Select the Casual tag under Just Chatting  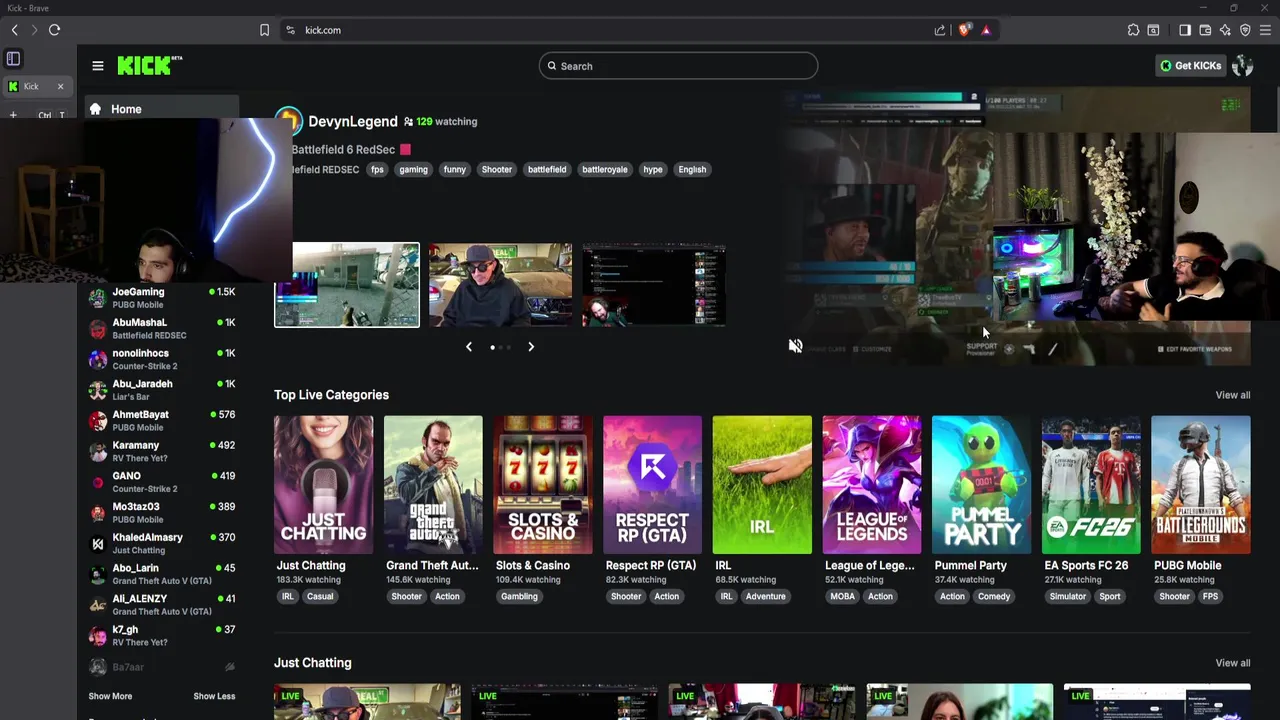[x=320, y=597]
